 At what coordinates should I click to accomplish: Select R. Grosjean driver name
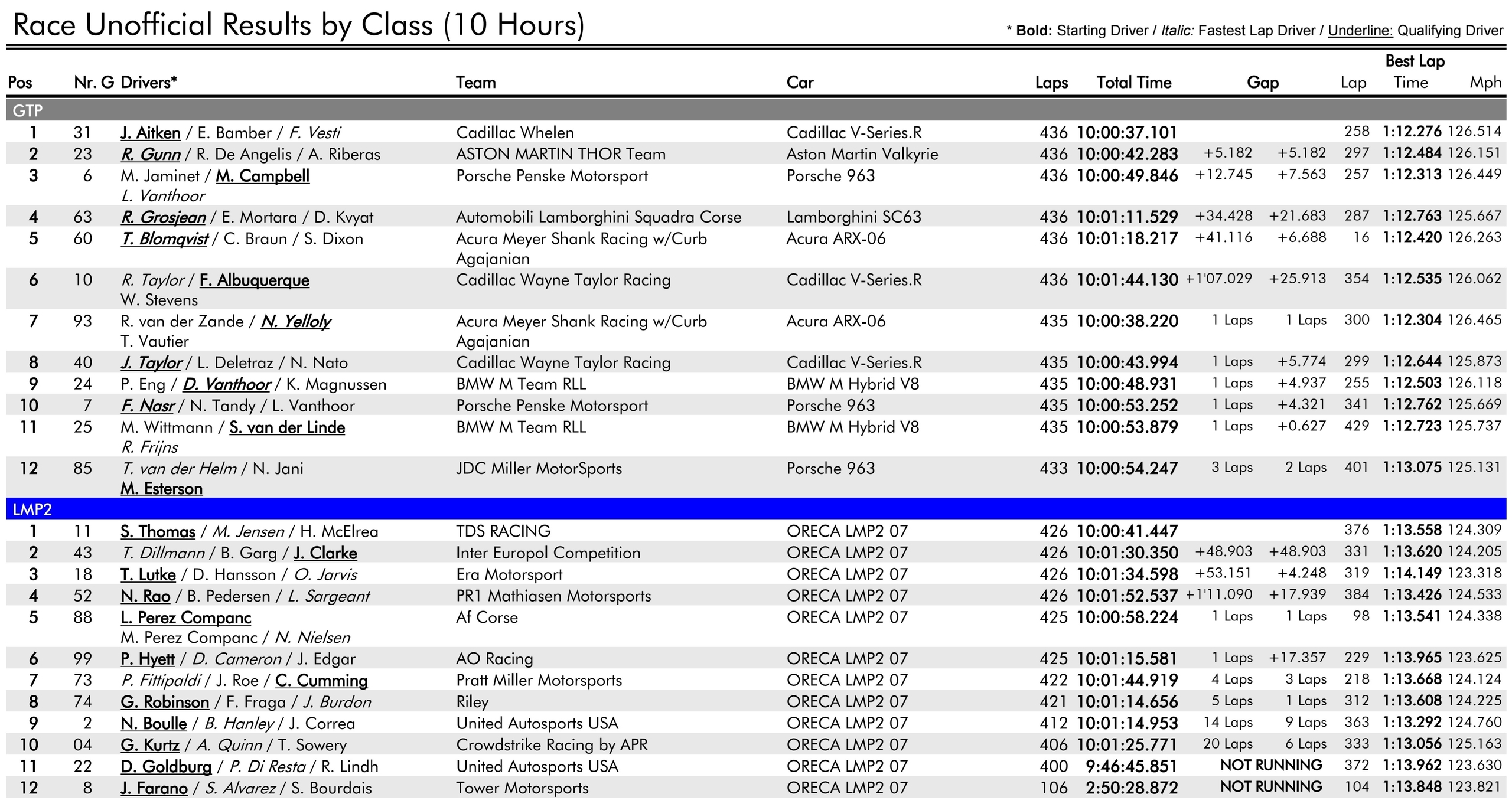(164, 217)
